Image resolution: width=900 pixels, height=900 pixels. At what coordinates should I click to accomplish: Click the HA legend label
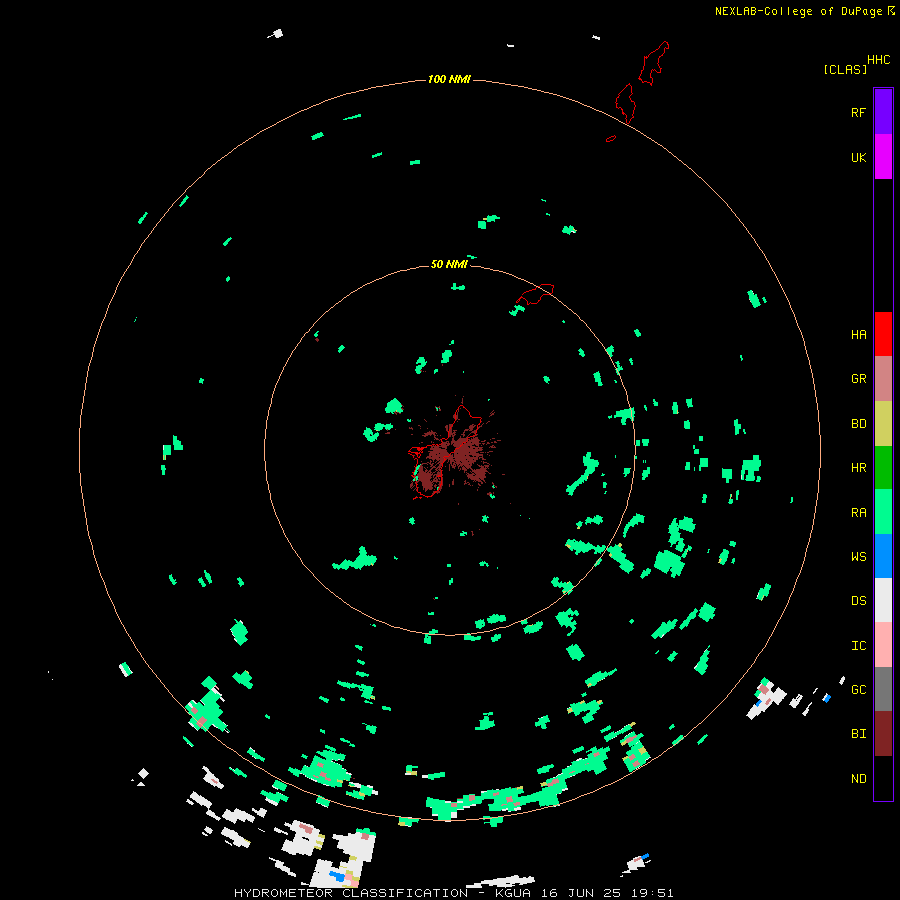pyautogui.click(x=858, y=335)
